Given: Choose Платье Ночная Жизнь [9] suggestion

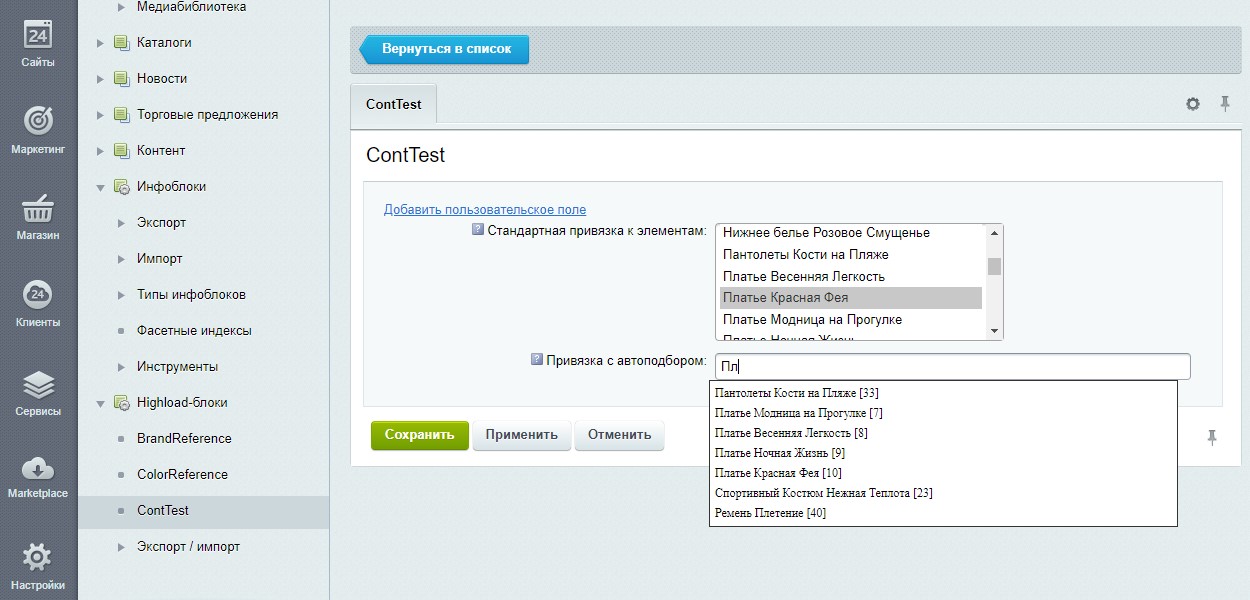Looking at the screenshot, I should (780, 453).
